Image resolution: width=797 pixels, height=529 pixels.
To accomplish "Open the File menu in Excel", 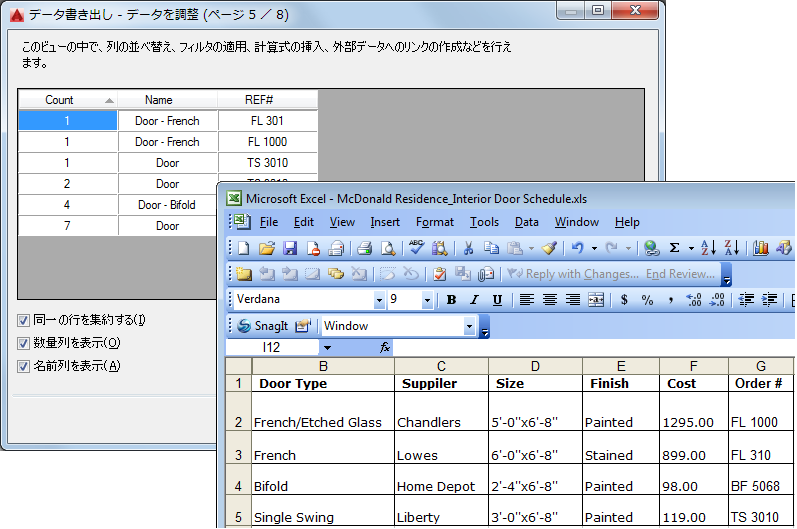I will 269,222.
